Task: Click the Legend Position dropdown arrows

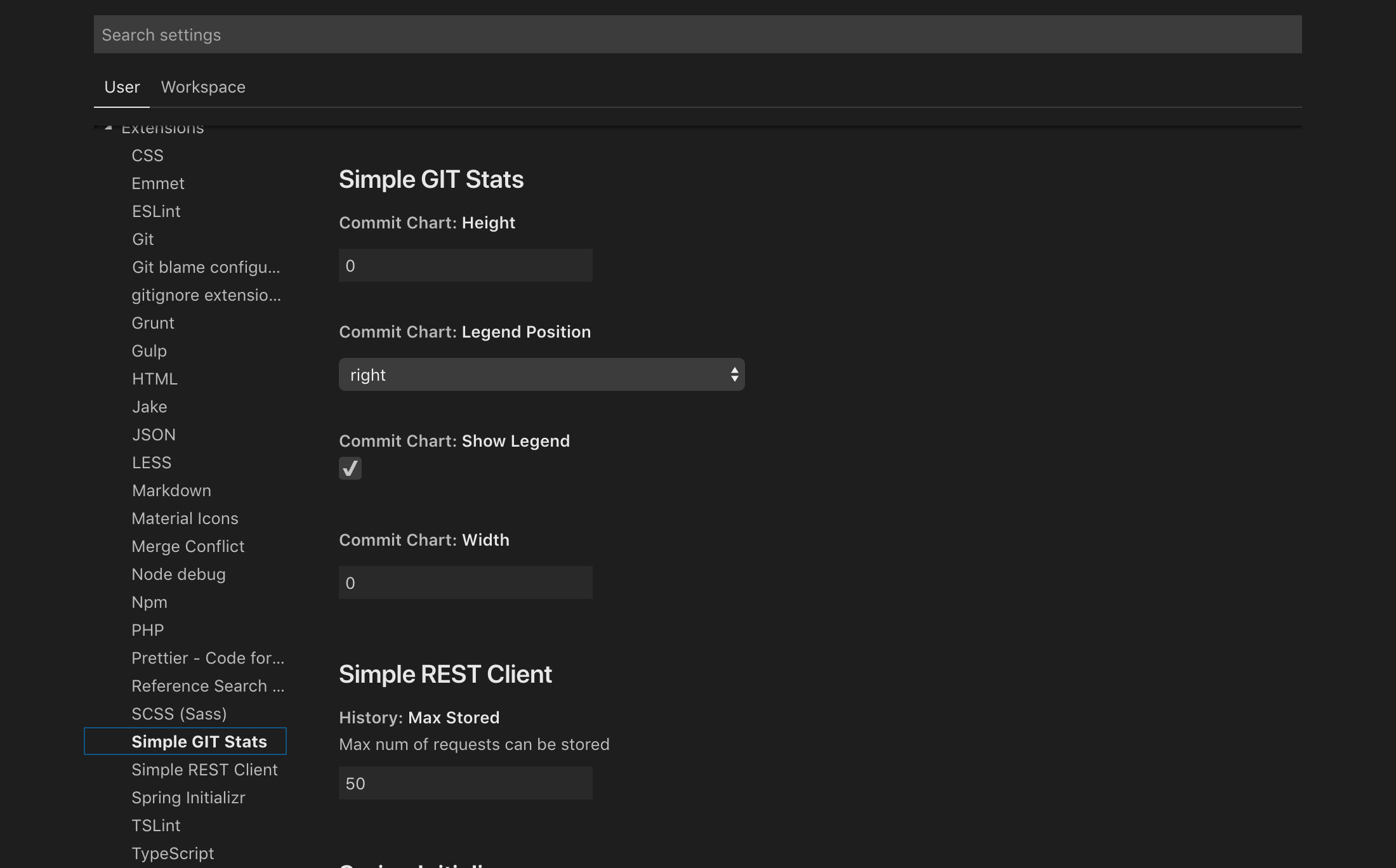Action: pos(734,374)
